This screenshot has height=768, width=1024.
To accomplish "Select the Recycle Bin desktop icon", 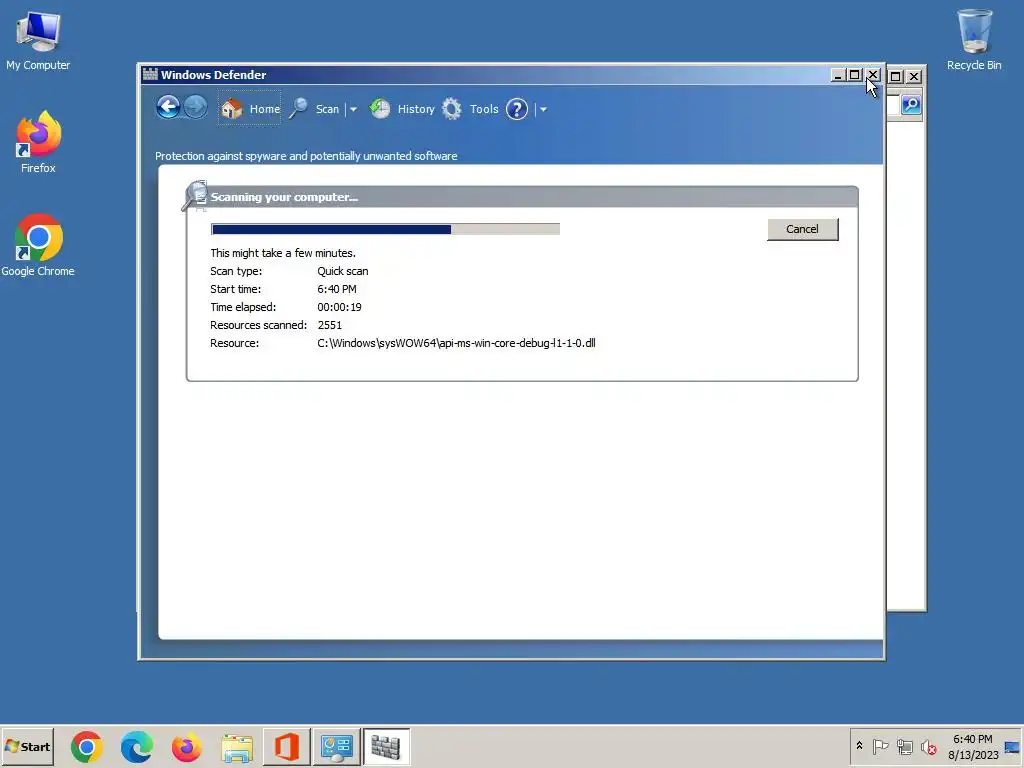I will click(974, 40).
